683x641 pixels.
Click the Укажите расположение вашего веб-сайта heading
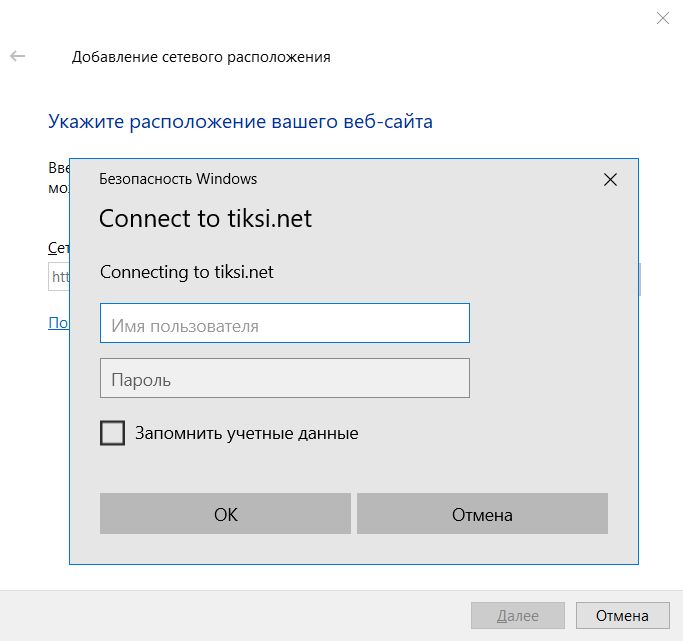(x=240, y=123)
